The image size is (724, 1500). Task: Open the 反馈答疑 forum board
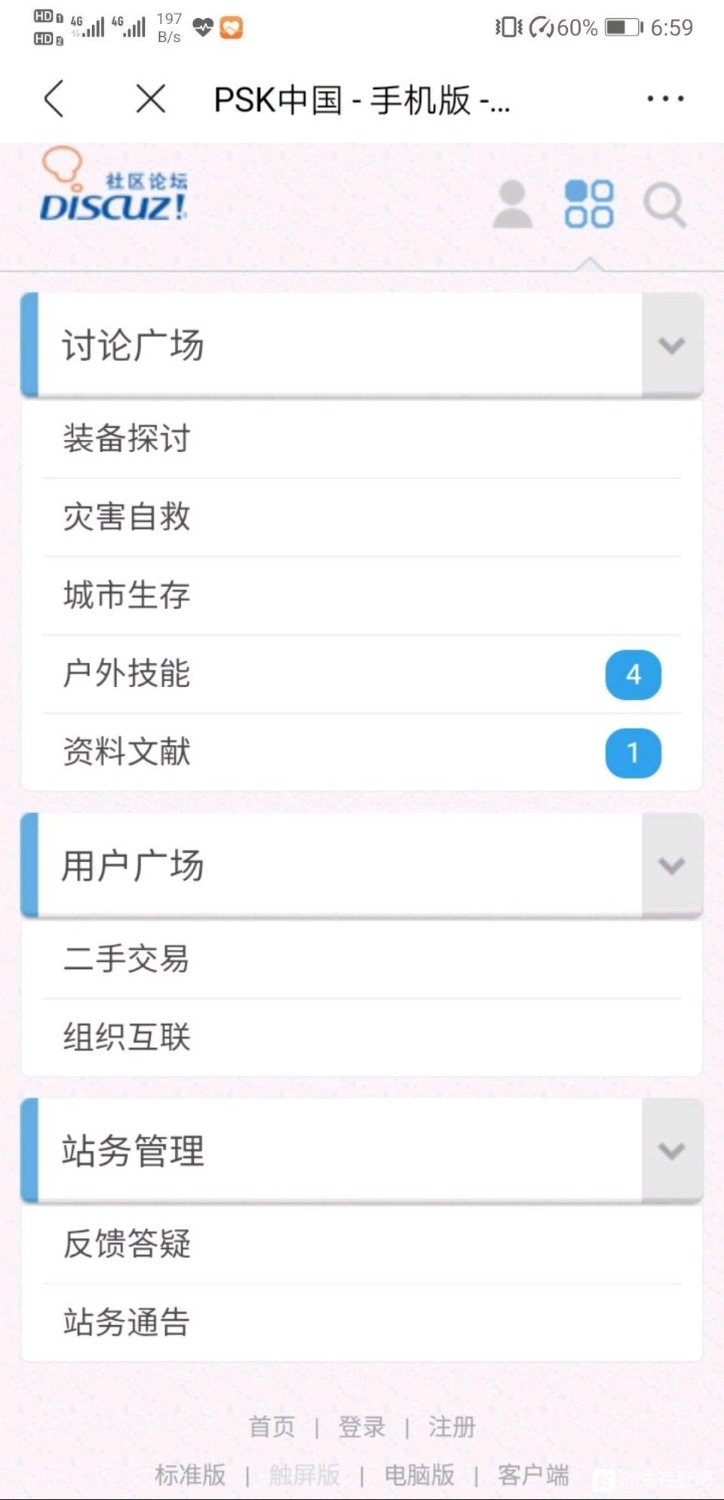[362, 1244]
